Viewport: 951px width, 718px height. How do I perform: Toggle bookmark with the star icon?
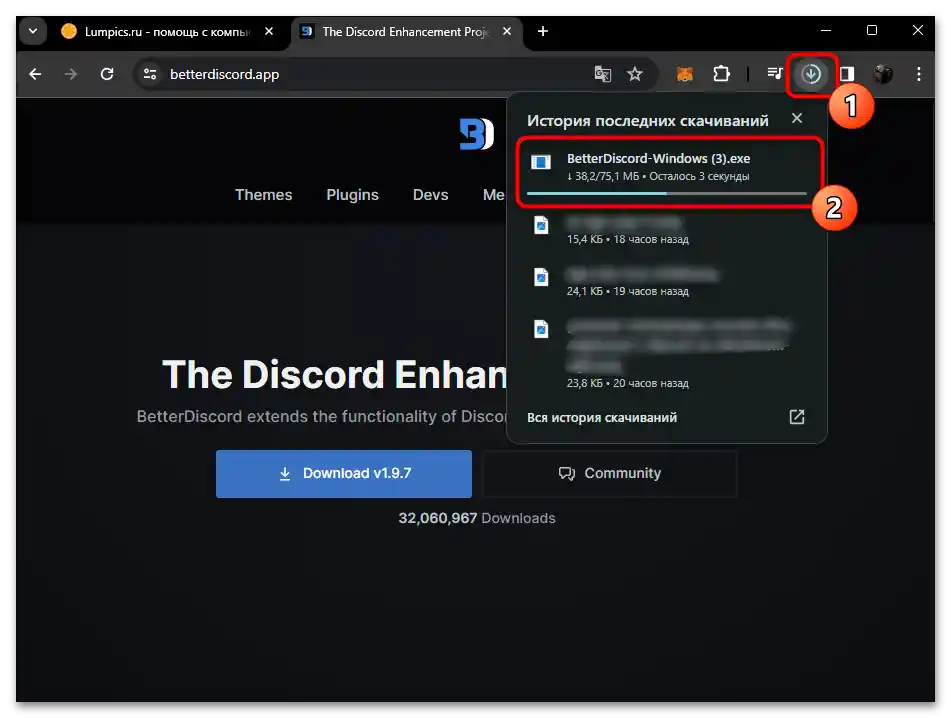[x=634, y=74]
